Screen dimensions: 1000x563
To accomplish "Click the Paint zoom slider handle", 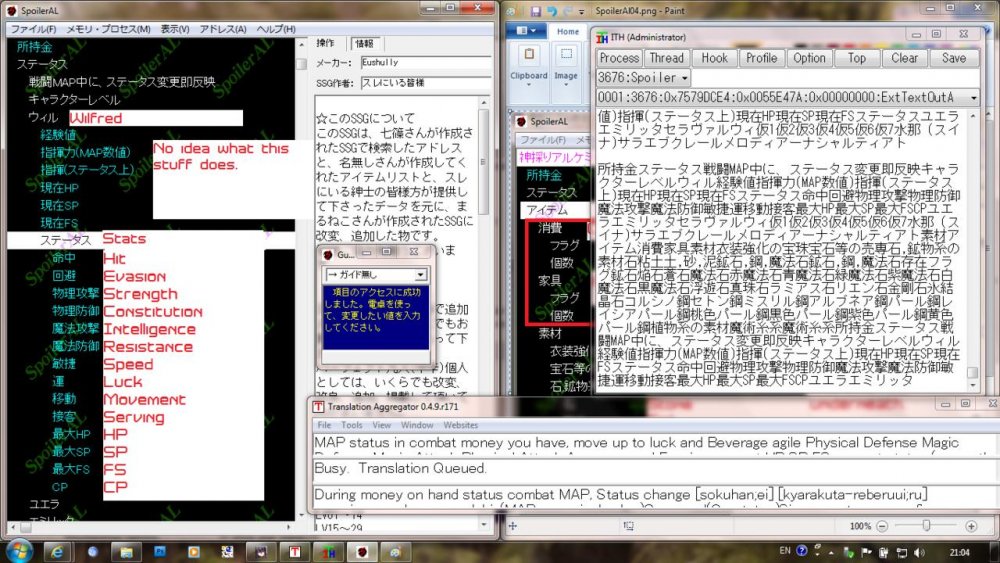I will click(x=926, y=525).
